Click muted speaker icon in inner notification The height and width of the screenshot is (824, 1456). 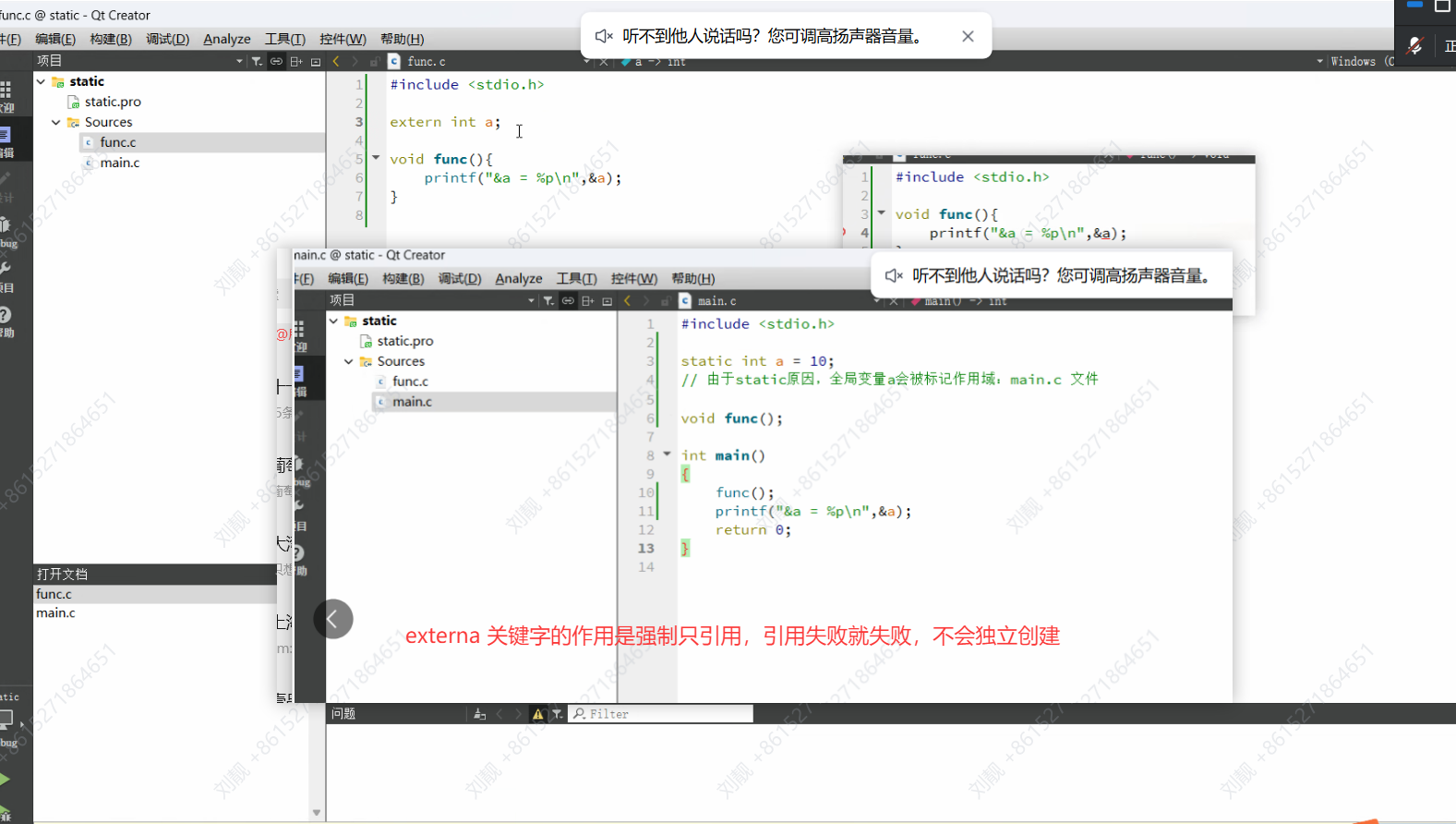893,275
